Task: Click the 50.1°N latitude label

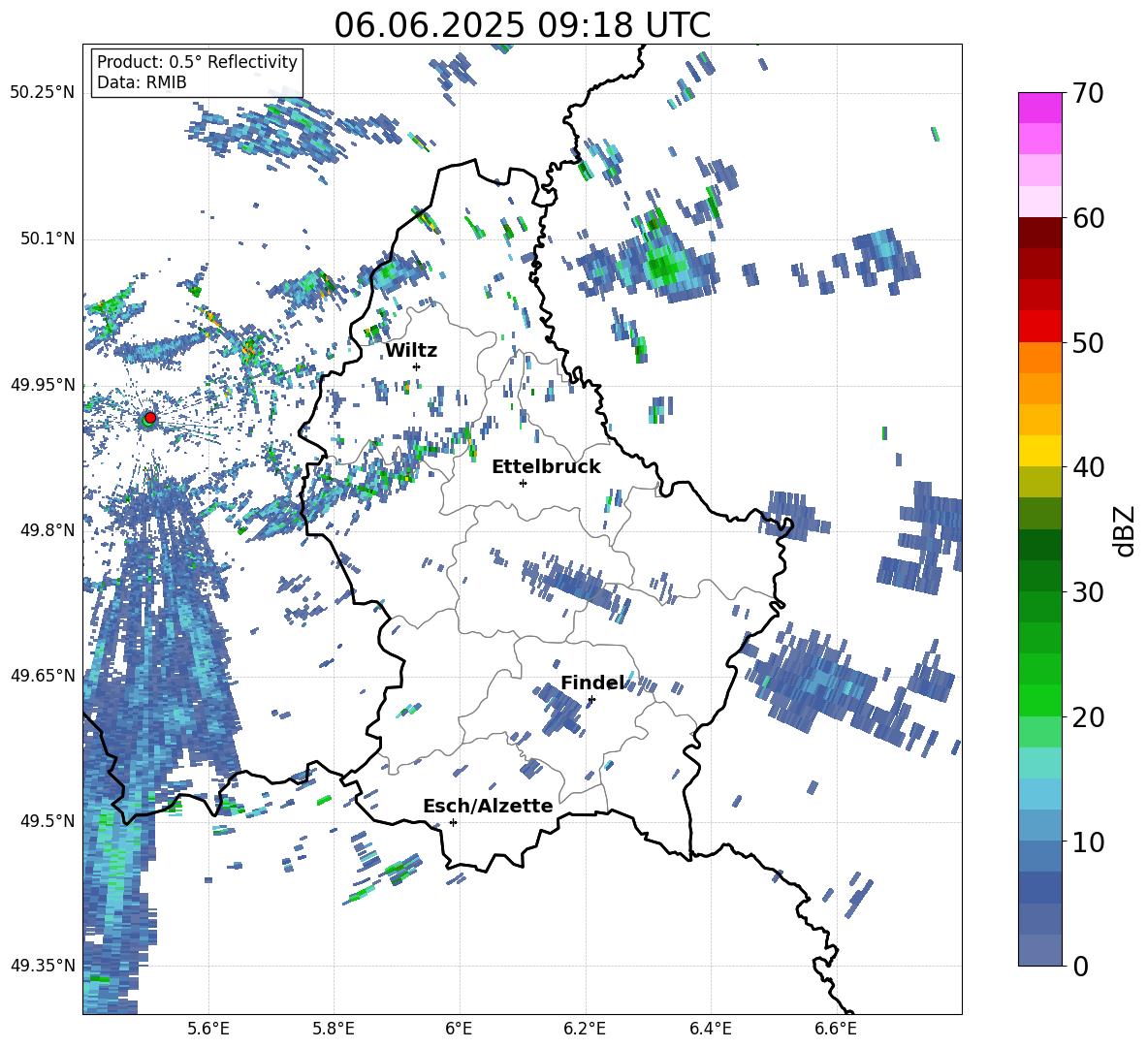Action: (48, 238)
